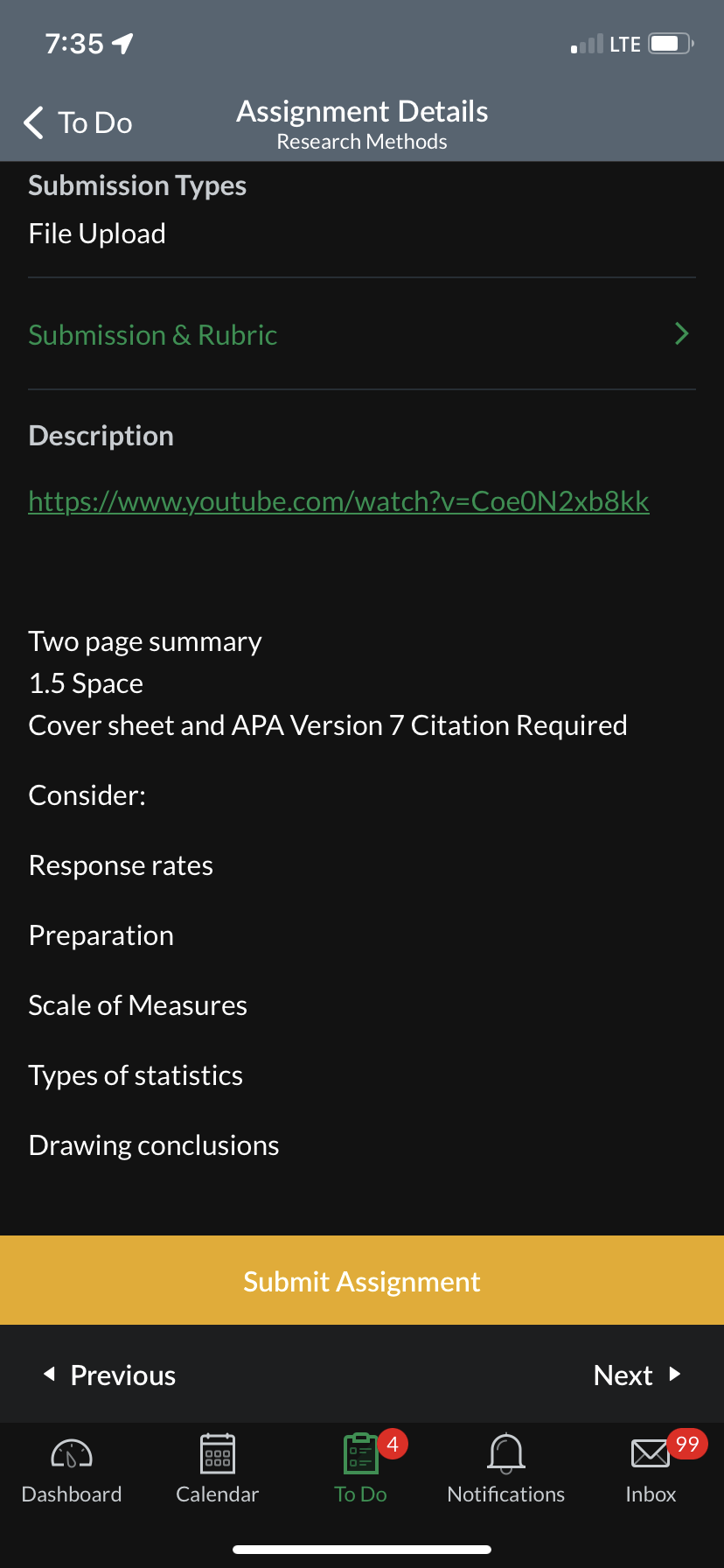Tap the Assignment Details title
Viewport: 724px width, 1568px height.
(362, 112)
